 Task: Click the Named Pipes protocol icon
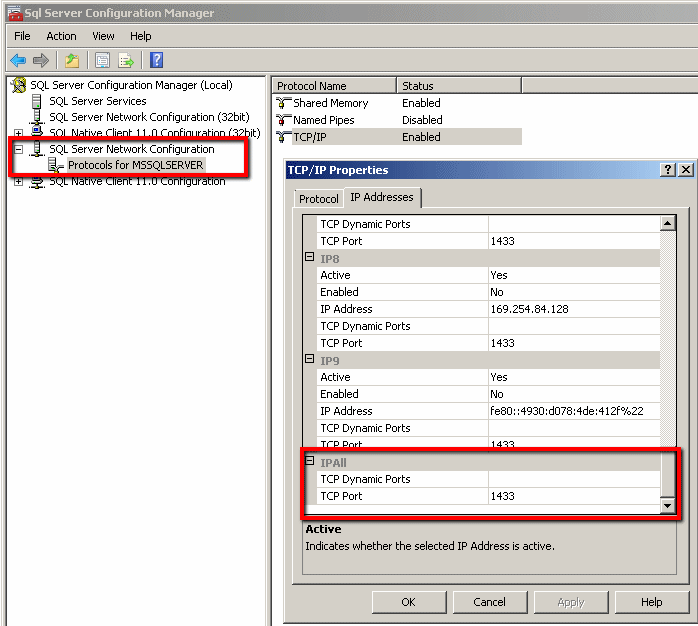tap(283, 120)
